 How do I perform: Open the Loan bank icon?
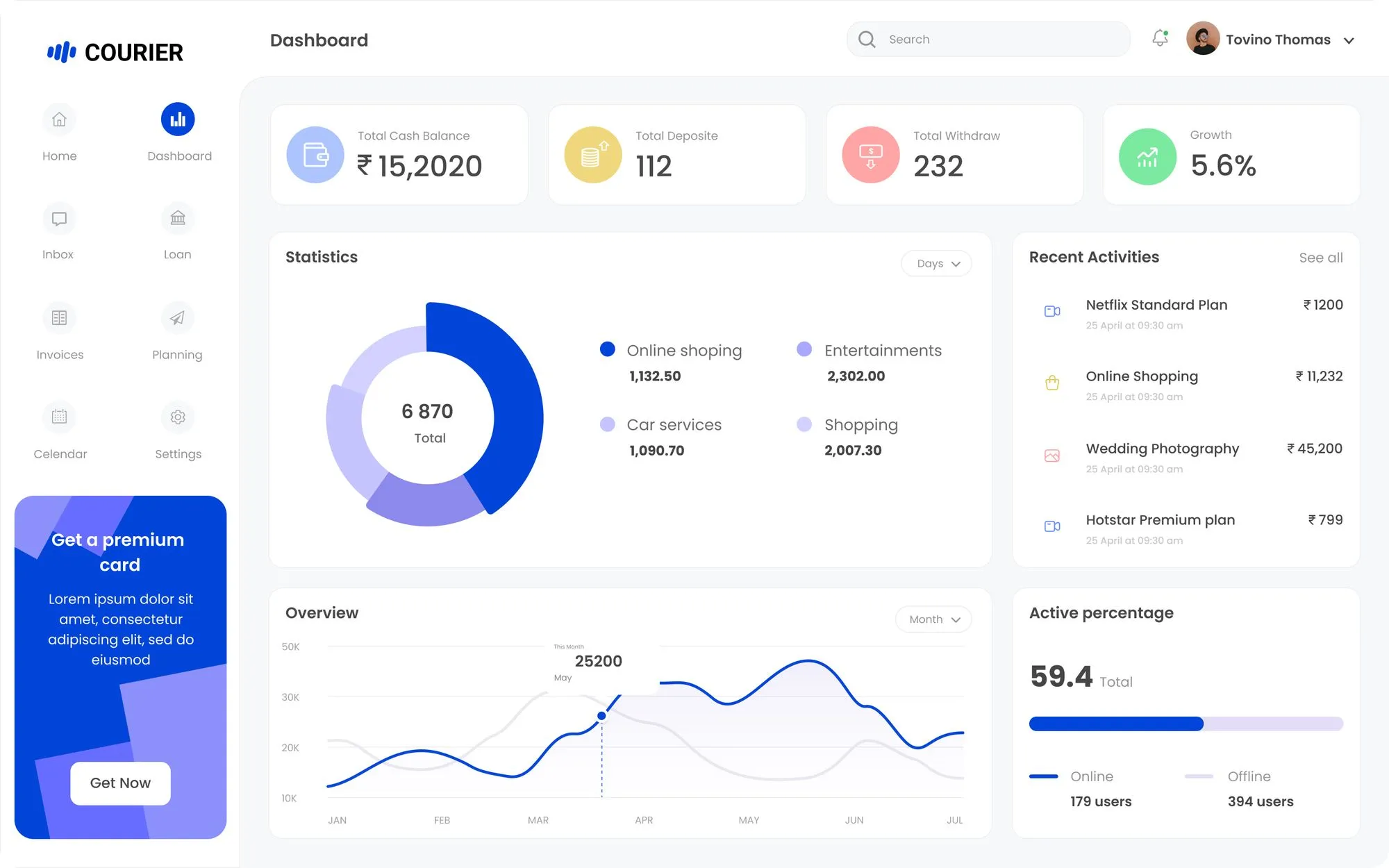178,219
